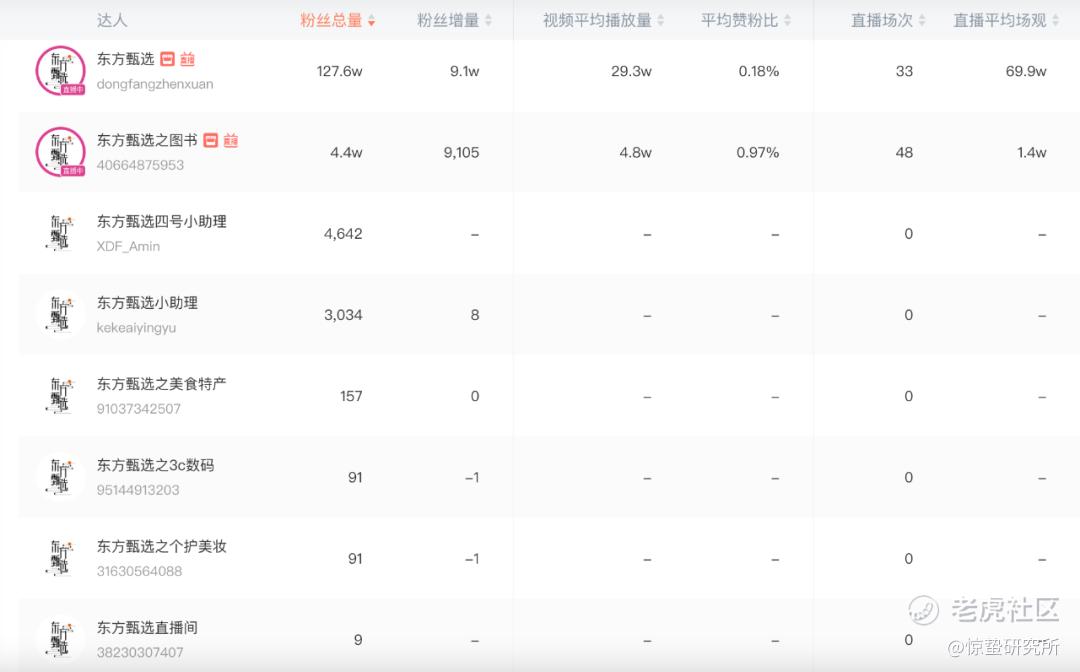Image resolution: width=1080 pixels, height=672 pixels.
Task: Click the 3,034 follower total
Action: [343, 315]
